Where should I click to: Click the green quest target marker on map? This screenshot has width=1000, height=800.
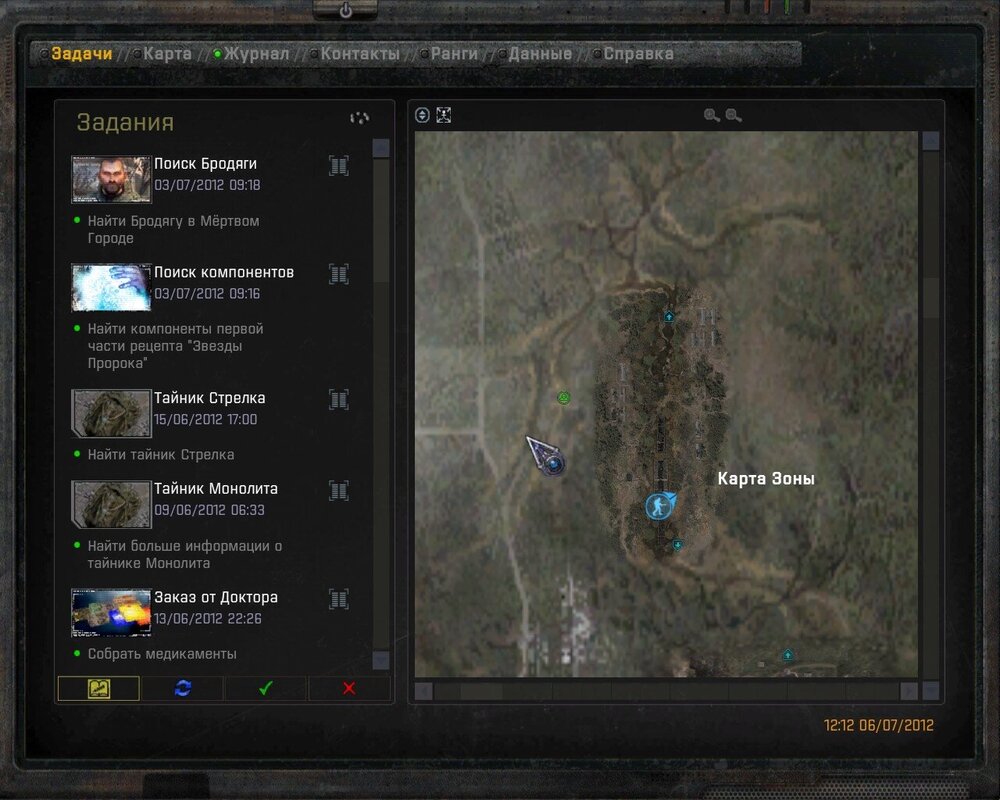click(x=563, y=398)
